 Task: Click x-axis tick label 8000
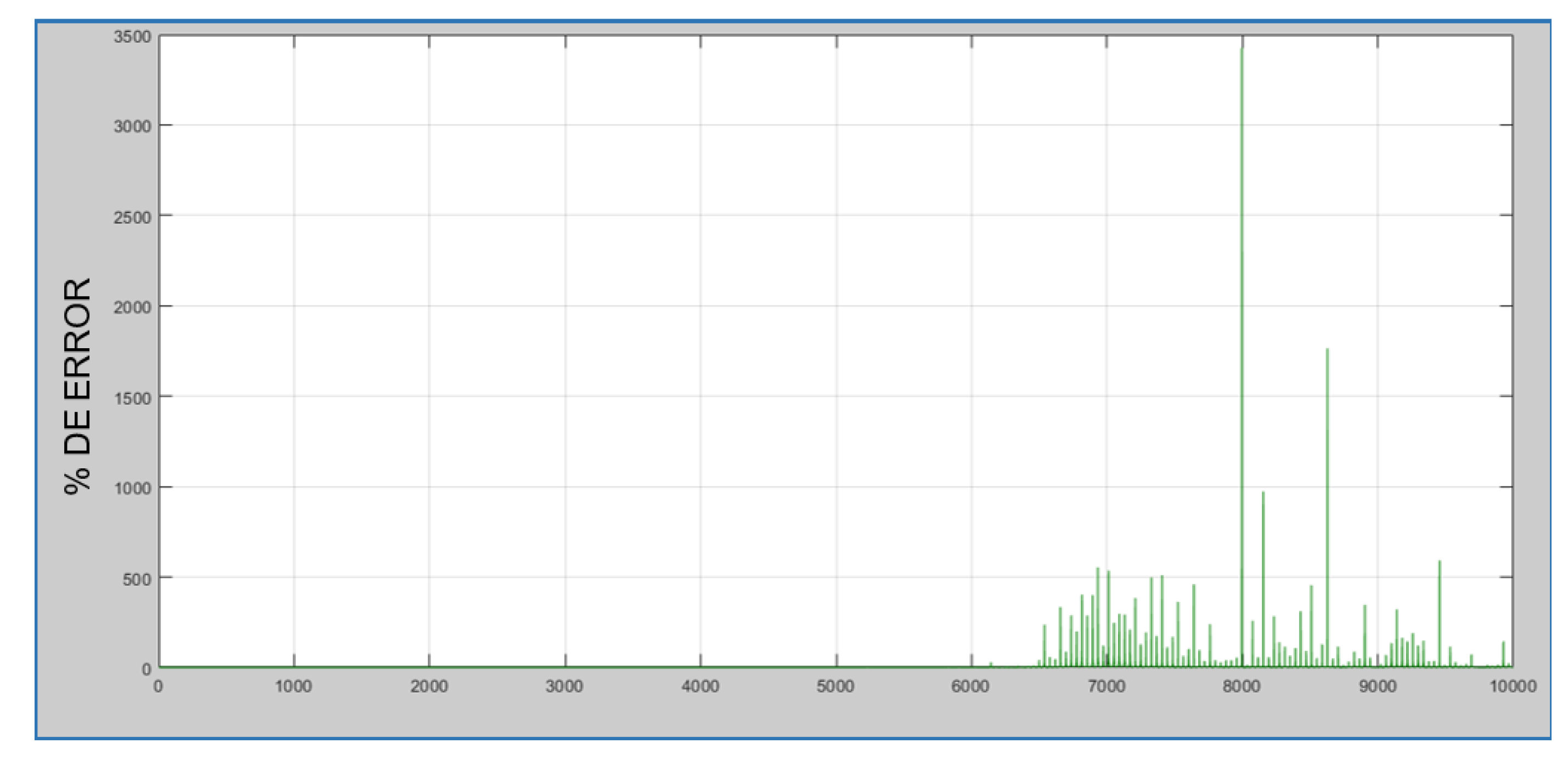pos(1241,687)
